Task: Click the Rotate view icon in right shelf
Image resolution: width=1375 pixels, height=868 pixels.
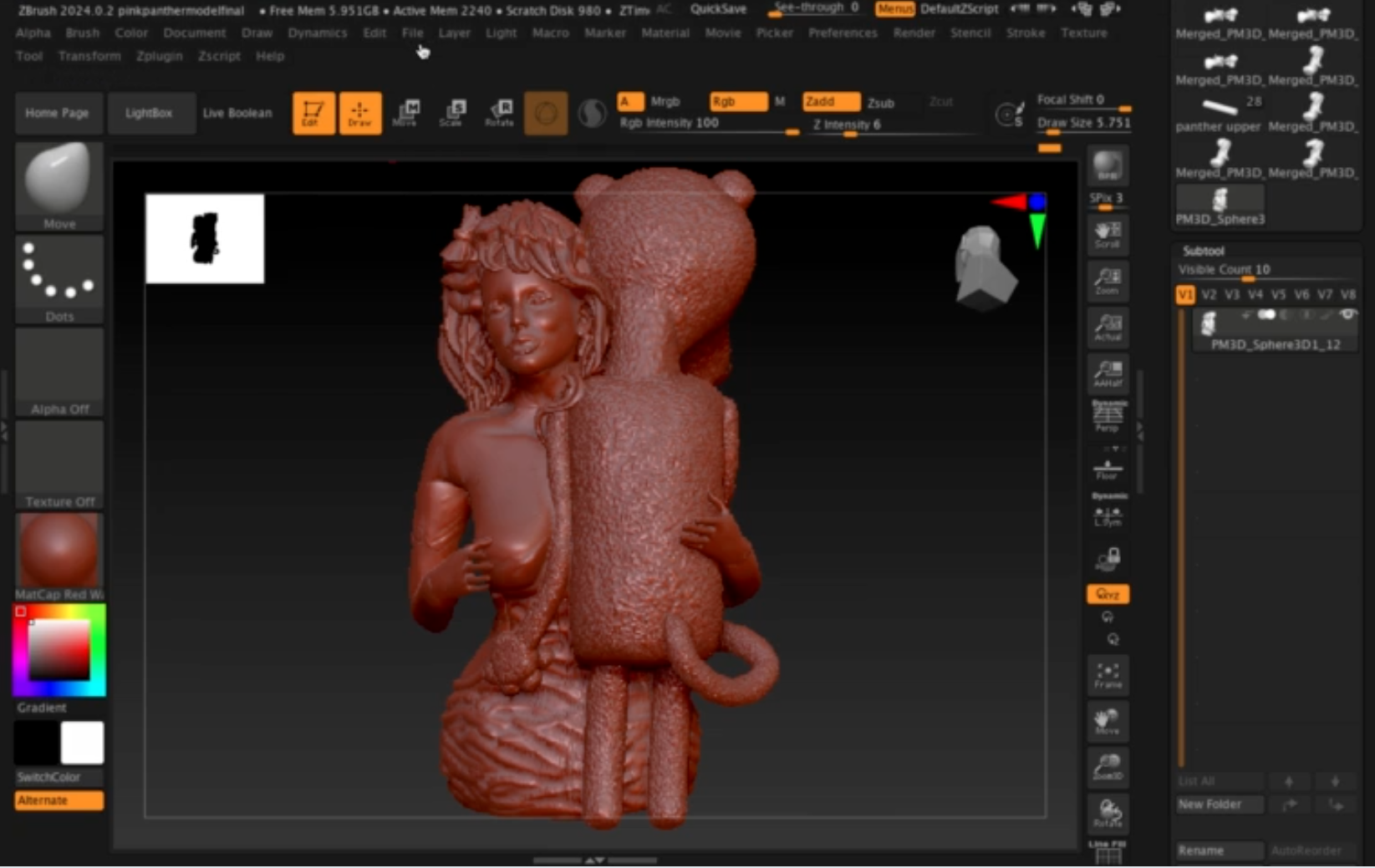Action: tap(1108, 813)
